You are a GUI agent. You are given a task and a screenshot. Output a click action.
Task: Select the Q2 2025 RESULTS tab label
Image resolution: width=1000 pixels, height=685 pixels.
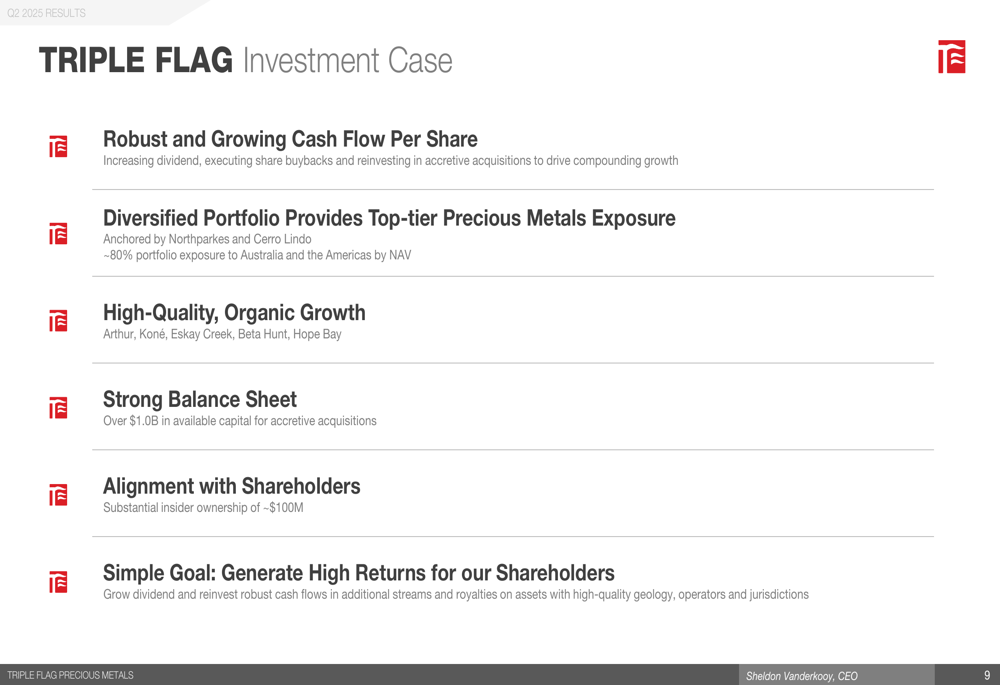click(46, 13)
